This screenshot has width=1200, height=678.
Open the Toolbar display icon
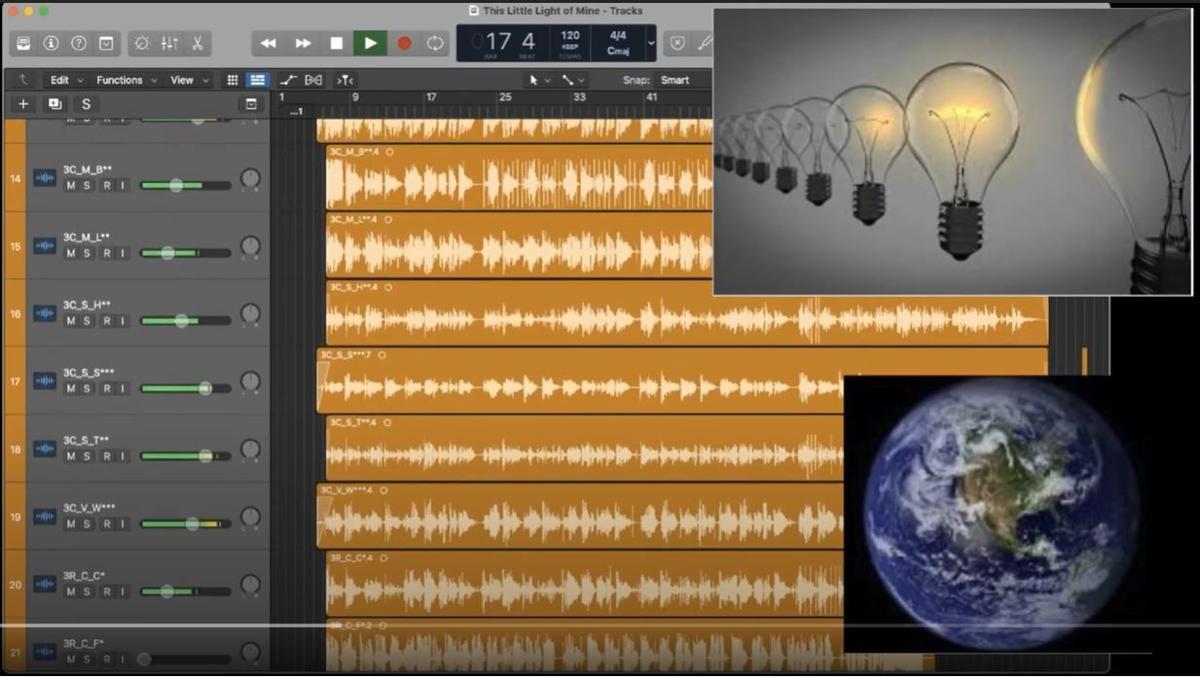[107, 43]
